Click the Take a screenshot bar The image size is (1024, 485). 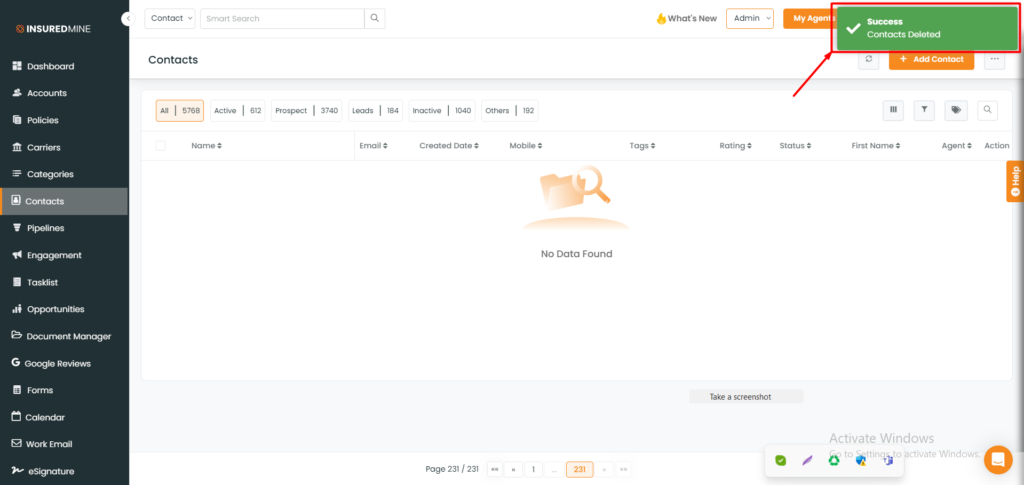pyautogui.click(x=746, y=397)
